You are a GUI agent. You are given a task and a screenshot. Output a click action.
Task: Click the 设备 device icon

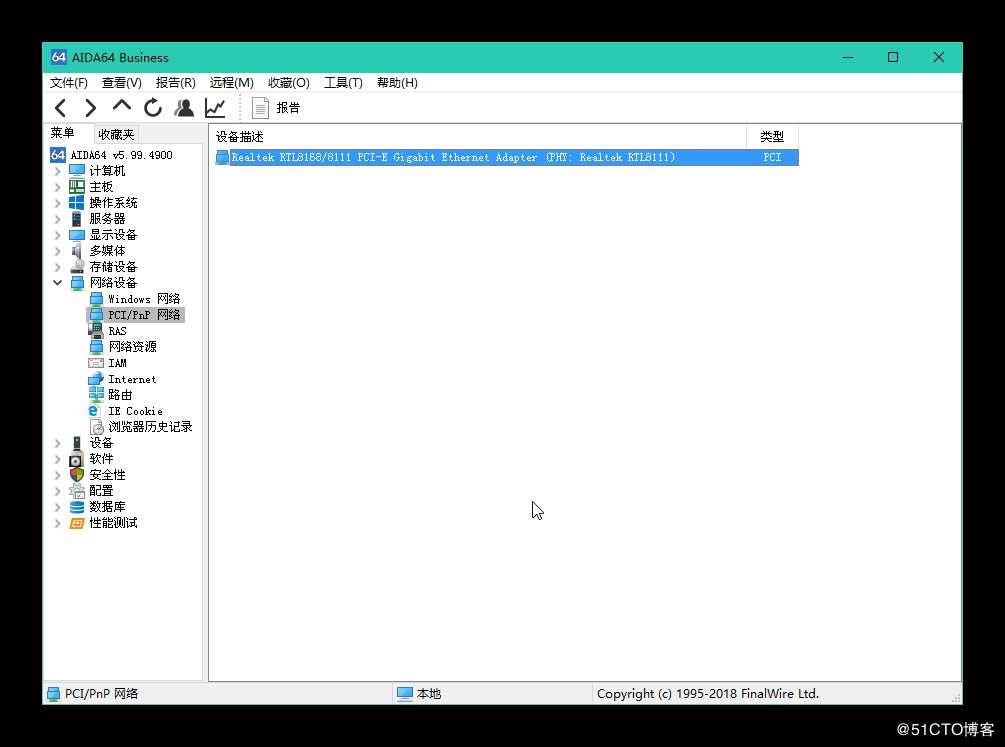[77, 443]
